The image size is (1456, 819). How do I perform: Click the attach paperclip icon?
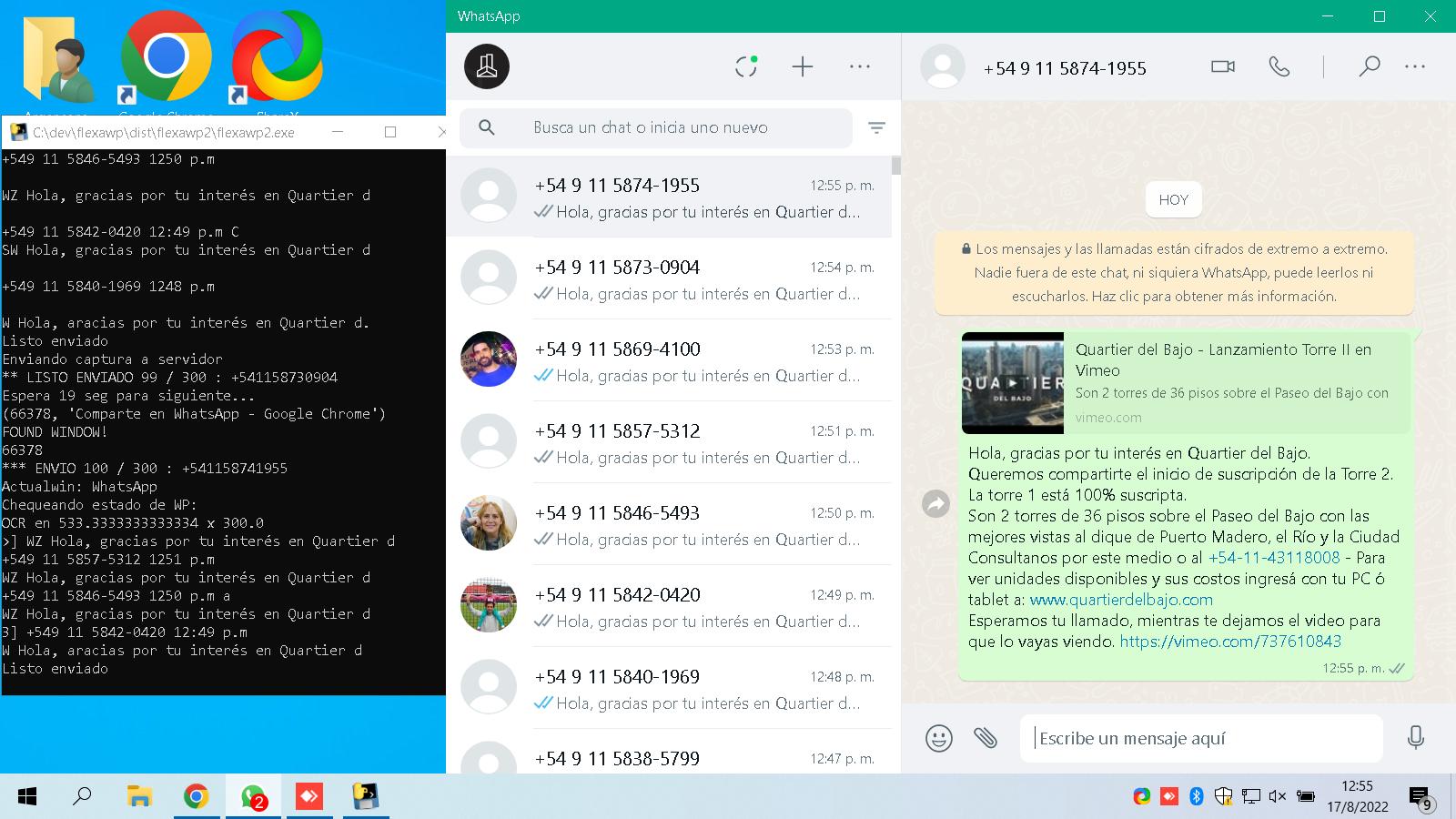(x=986, y=738)
